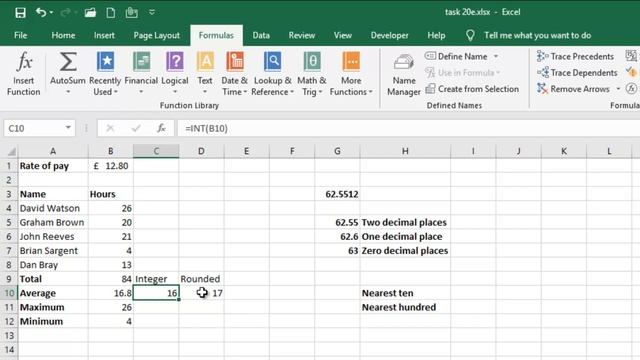The height and width of the screenshot is (360, 640).
Task: Select the Zero decimal places label
Action: (x=405, y=251)
